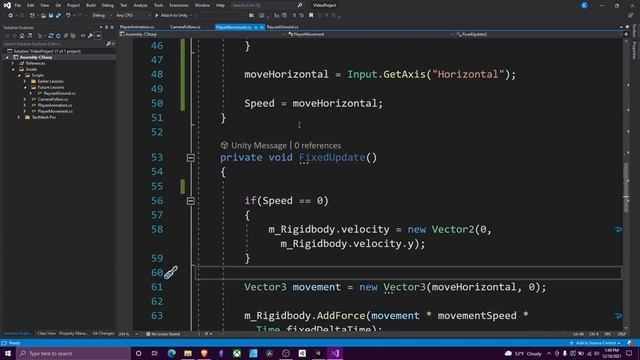This screenshot has width=640, height=360.
Task: Click the Solution Explorer home icon
Action: (22, 36)
